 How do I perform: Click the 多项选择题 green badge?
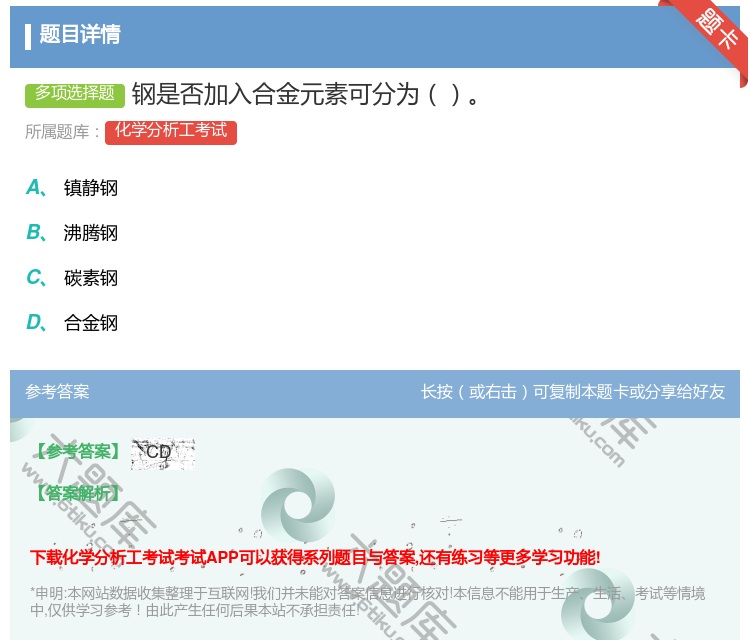tap(75, 94)
